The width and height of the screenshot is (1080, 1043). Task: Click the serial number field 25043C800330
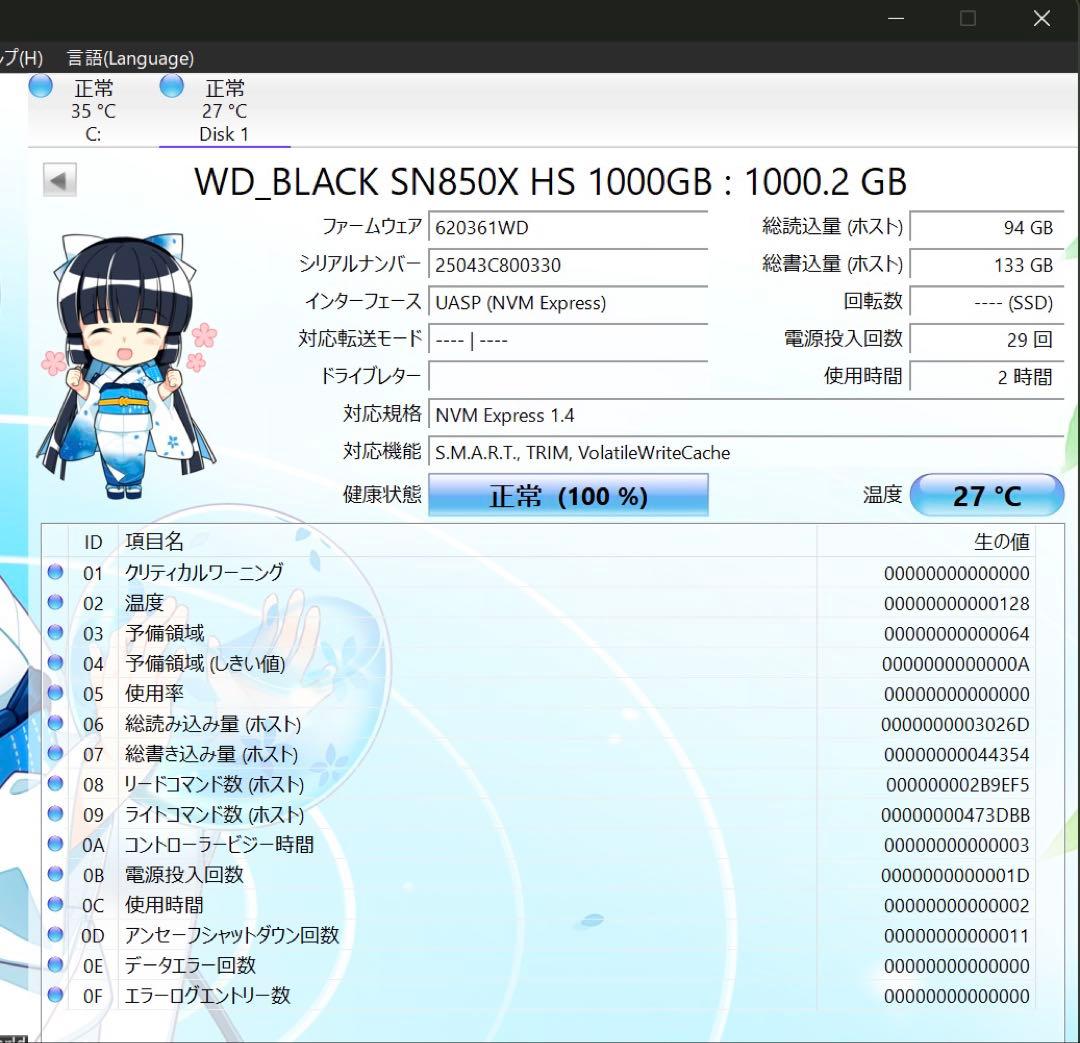568,265
